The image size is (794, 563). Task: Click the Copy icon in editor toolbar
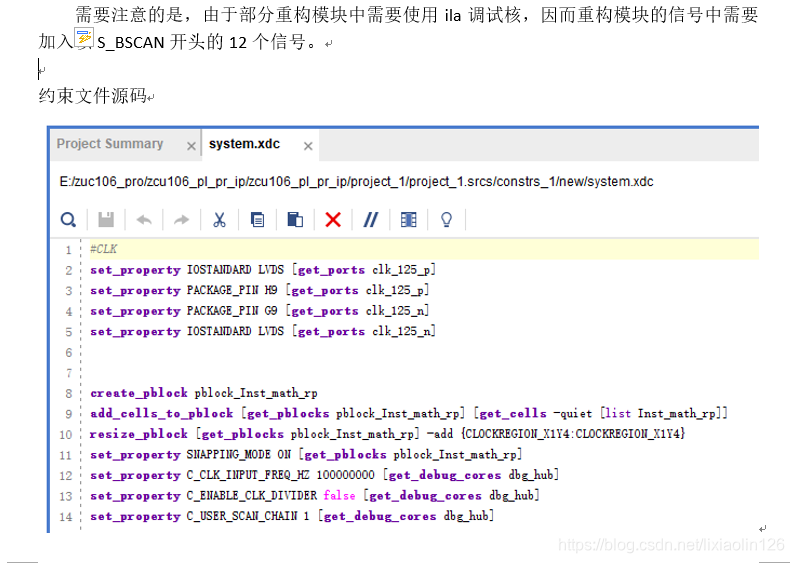pyautogui.click(x=257, y=220)
